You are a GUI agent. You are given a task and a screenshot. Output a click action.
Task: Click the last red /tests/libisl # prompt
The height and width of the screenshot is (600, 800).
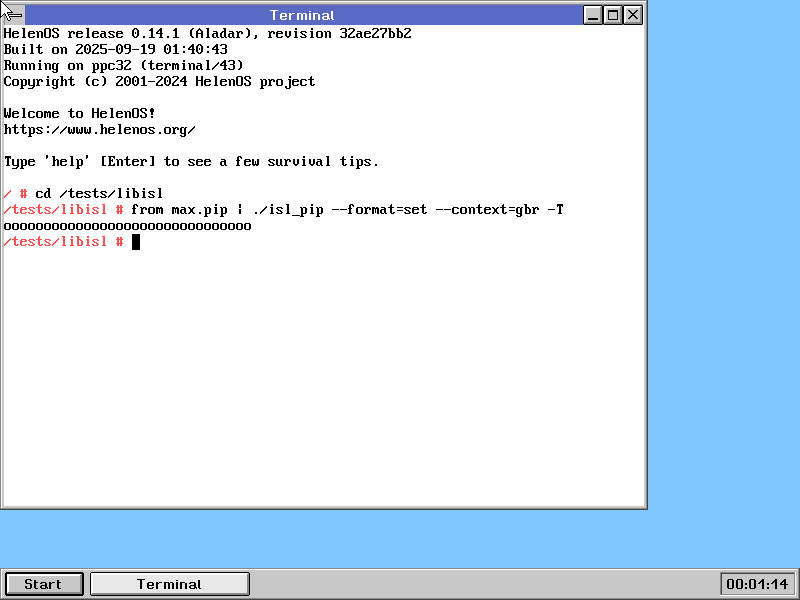(x=63, y=242)
